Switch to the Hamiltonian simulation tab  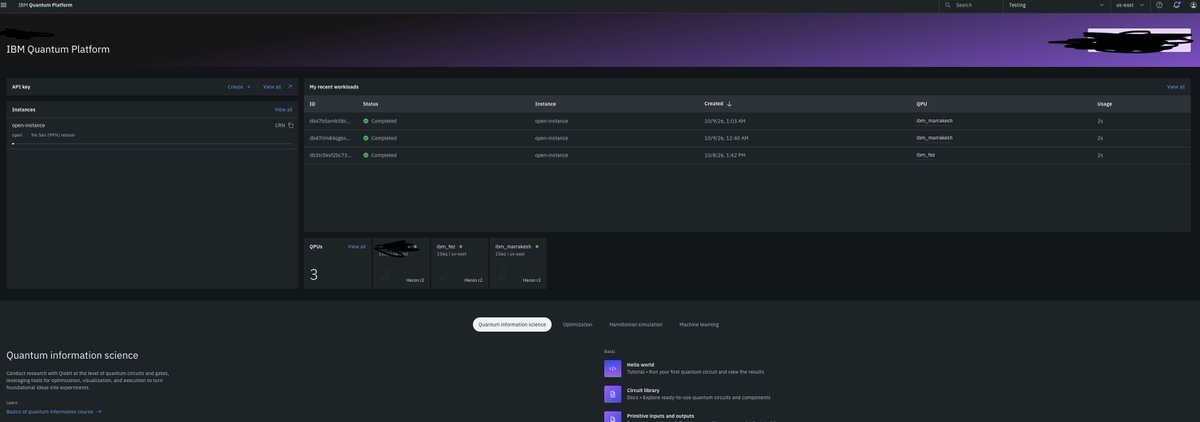pyautogui.click(x=636, y=324)
